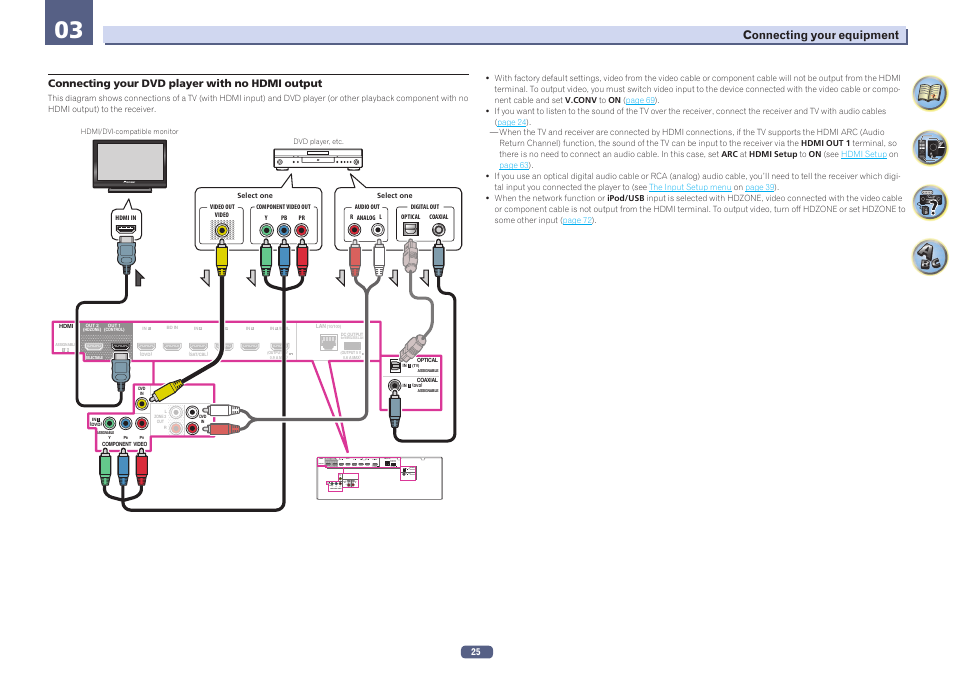Click the receiver rear panel overview thumbnail
954x675 pixels.
tap(380, 478)
